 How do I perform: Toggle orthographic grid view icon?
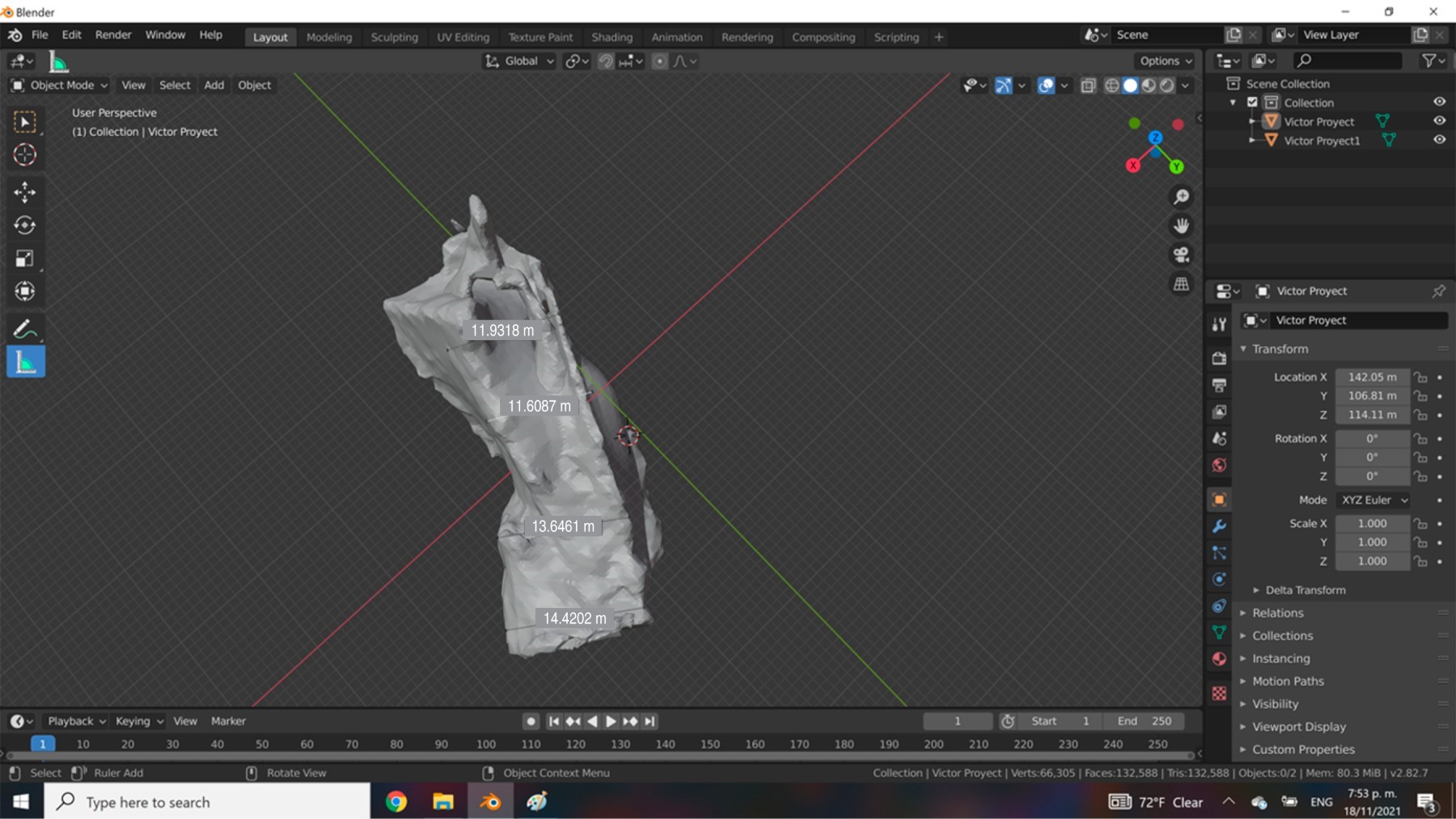1181,284
